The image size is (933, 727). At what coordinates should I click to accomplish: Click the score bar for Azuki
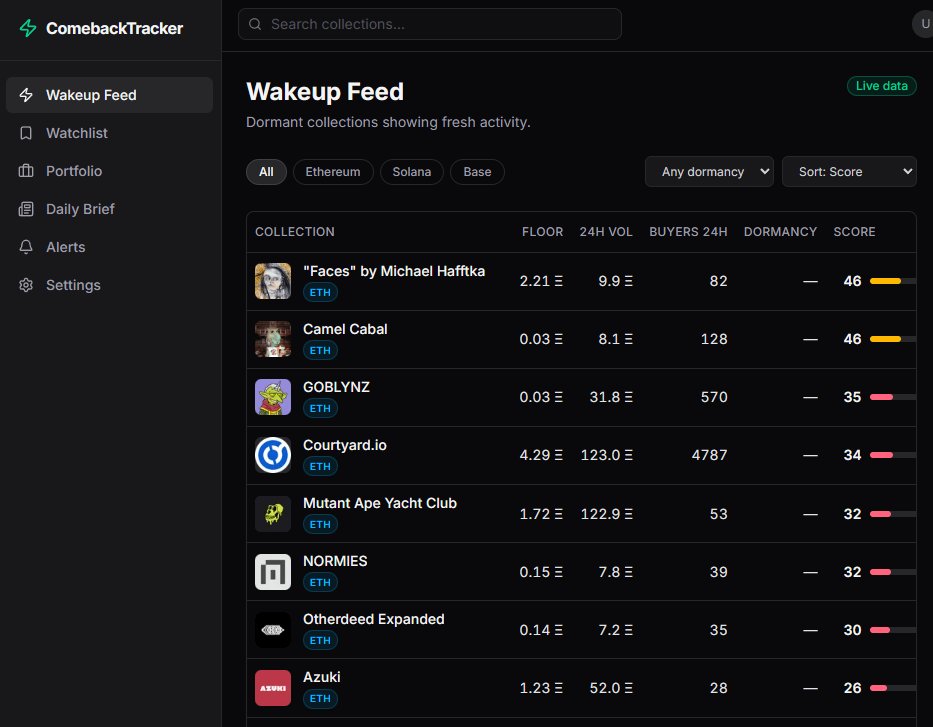click(893, 688)
